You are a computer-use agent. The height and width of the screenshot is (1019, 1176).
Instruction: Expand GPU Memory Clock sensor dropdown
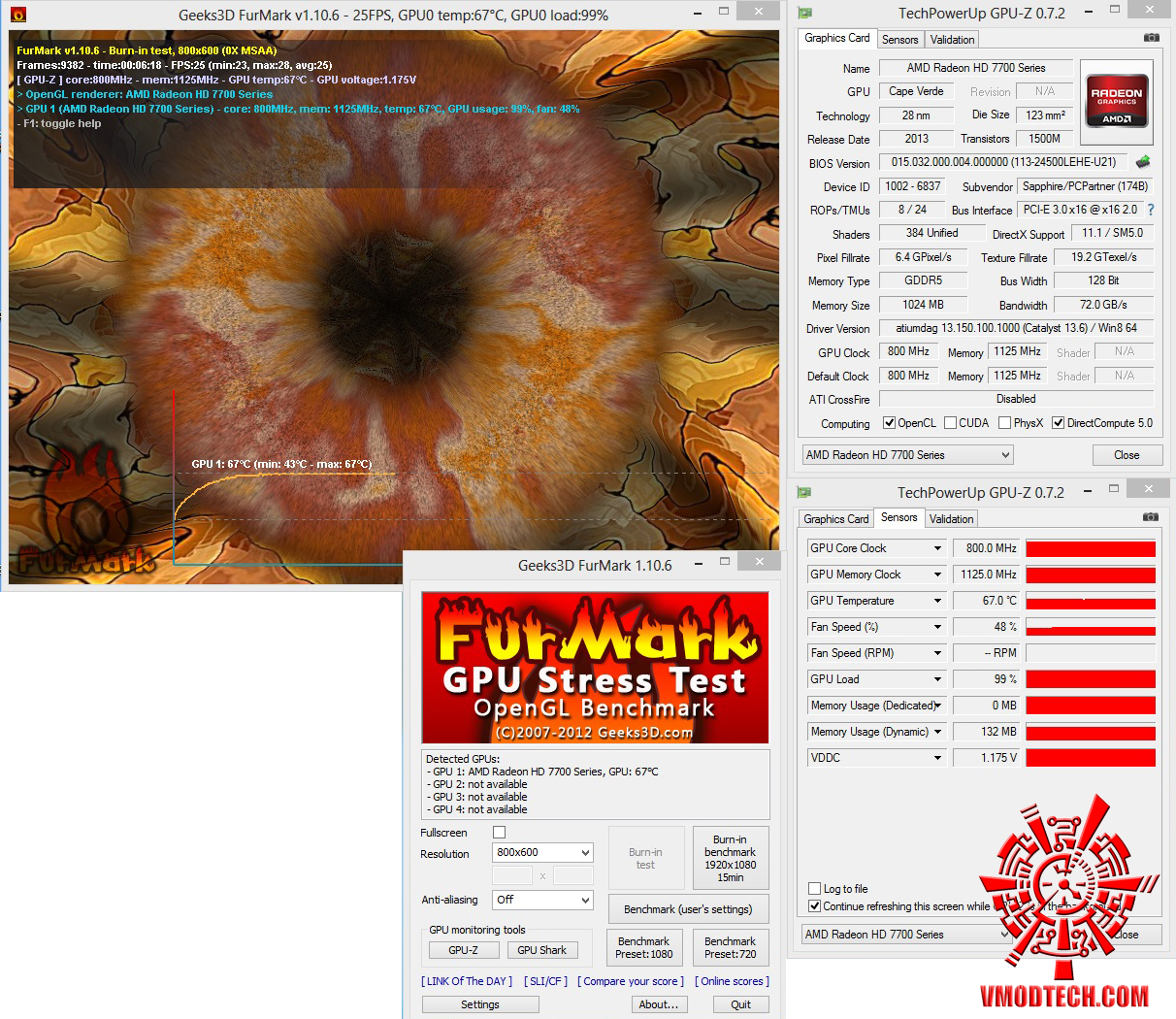937,575
